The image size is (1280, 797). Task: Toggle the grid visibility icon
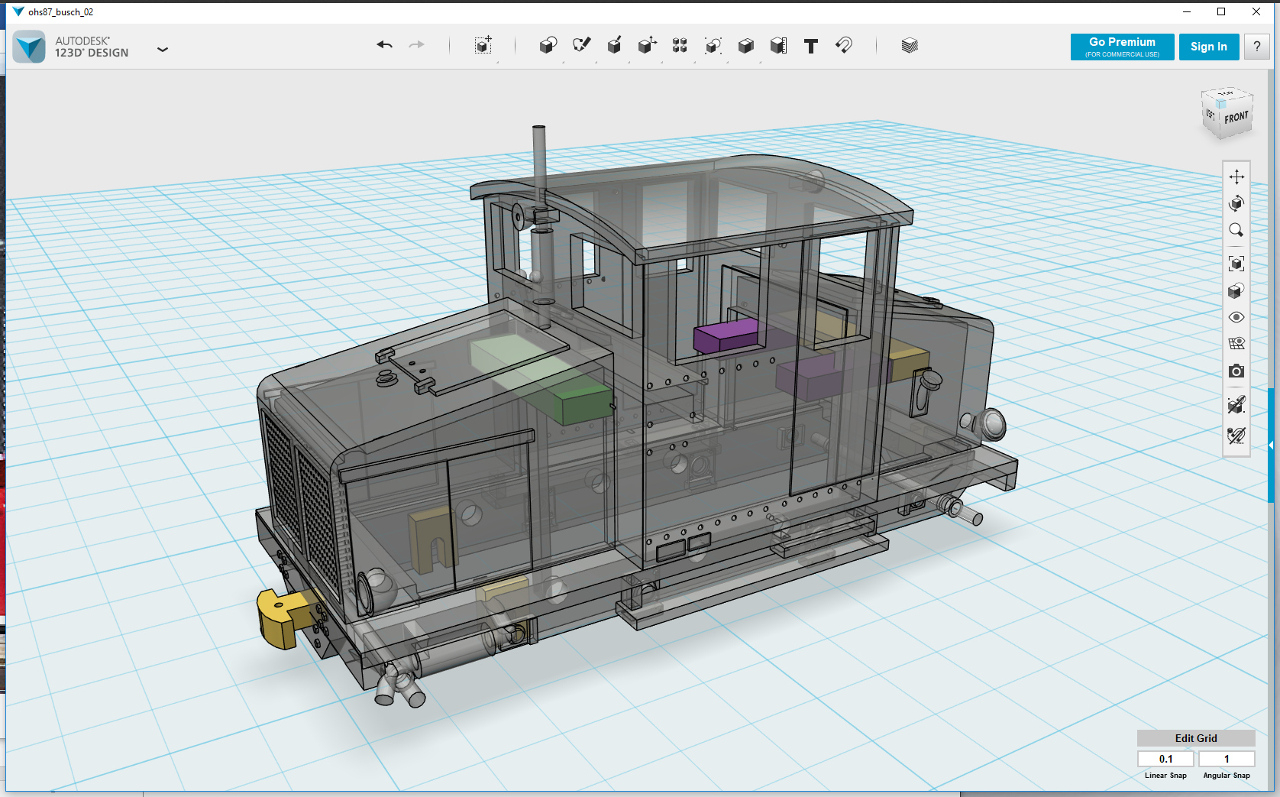pyautogui.click(x=1237, y=344)
